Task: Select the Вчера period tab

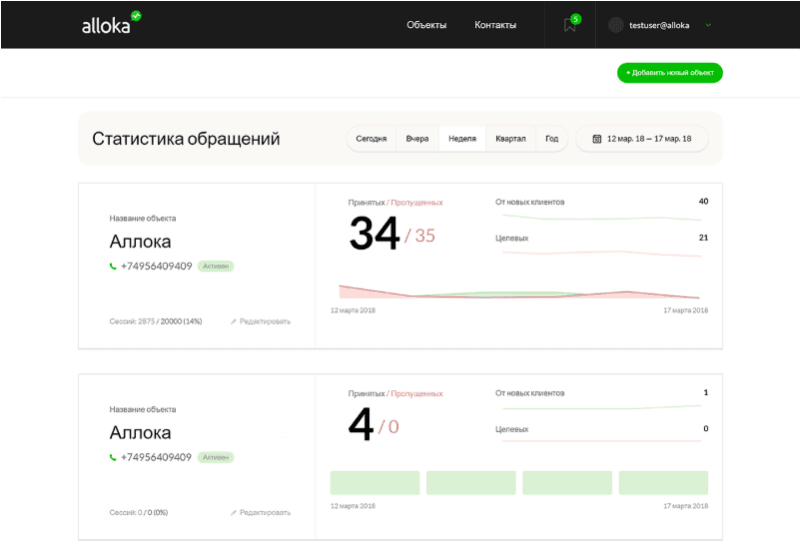Action: [417, 139]
